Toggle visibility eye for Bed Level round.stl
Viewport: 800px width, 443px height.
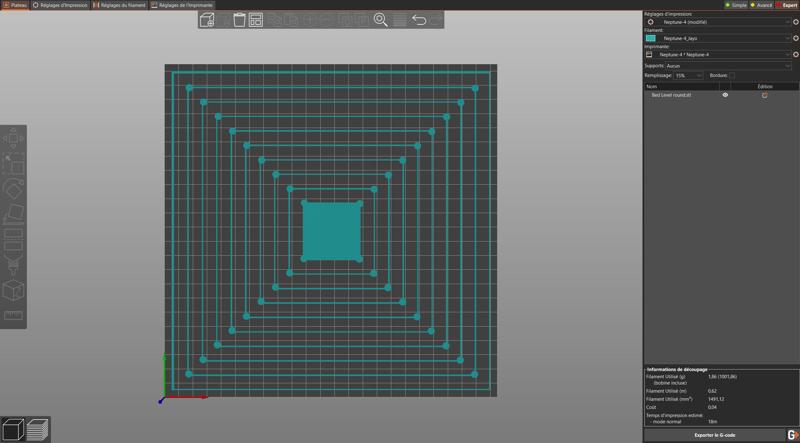(725, 95)
